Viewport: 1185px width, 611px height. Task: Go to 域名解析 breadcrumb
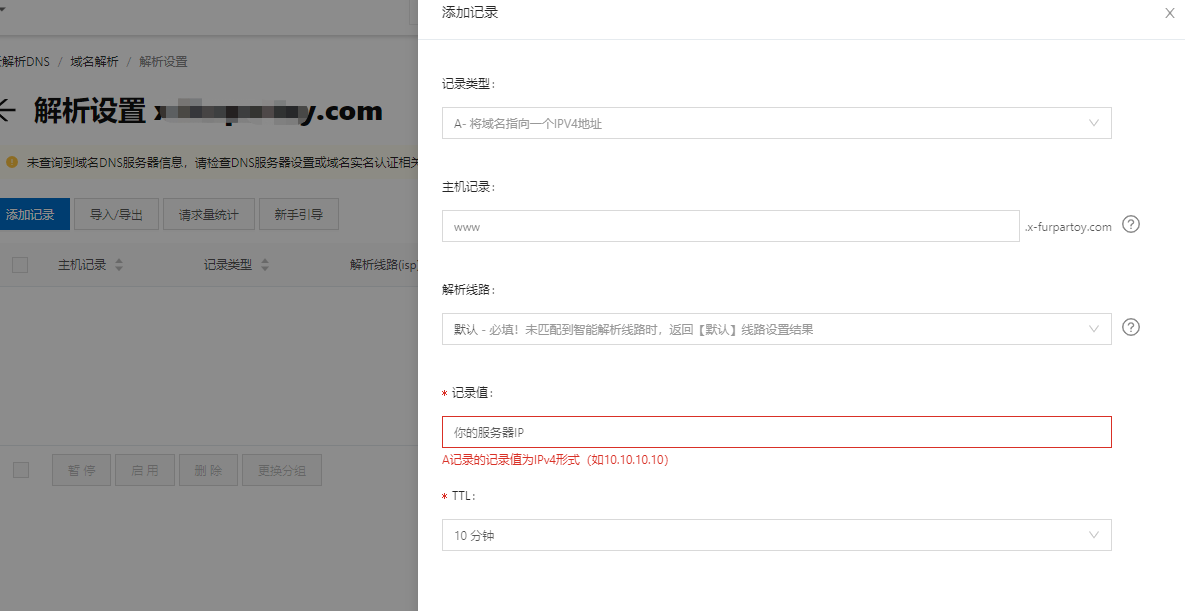click(94, 61)
